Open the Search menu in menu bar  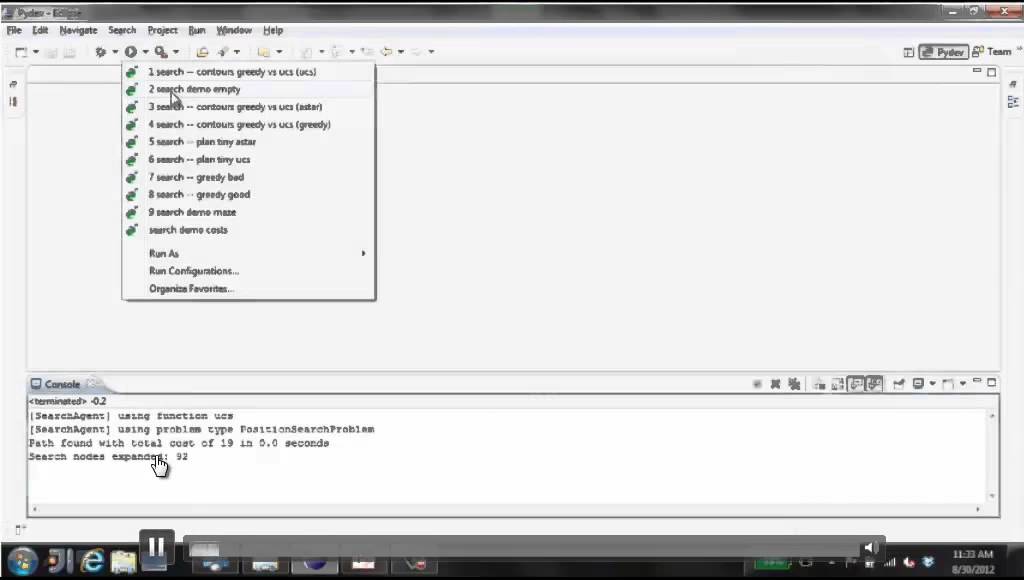click(x=122, y=30)
